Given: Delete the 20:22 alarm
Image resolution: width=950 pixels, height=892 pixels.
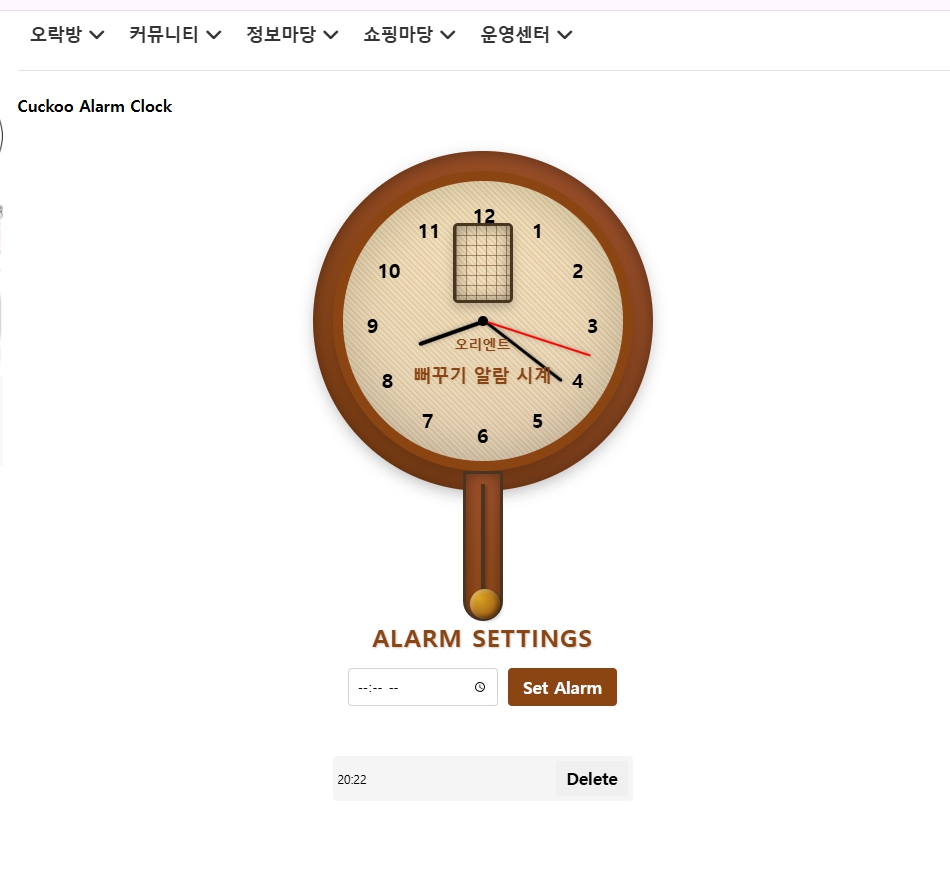Looking at the screenshot, I should (x=592, y=779).
